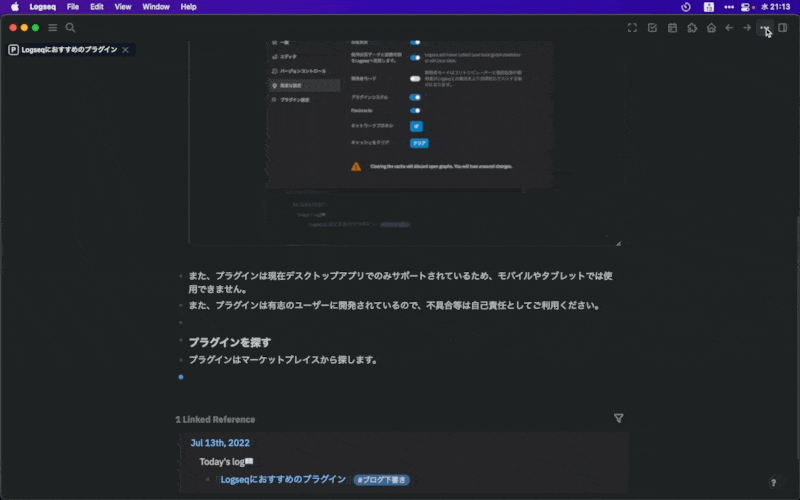Open the help question mark button

click(x=773, y=483)
